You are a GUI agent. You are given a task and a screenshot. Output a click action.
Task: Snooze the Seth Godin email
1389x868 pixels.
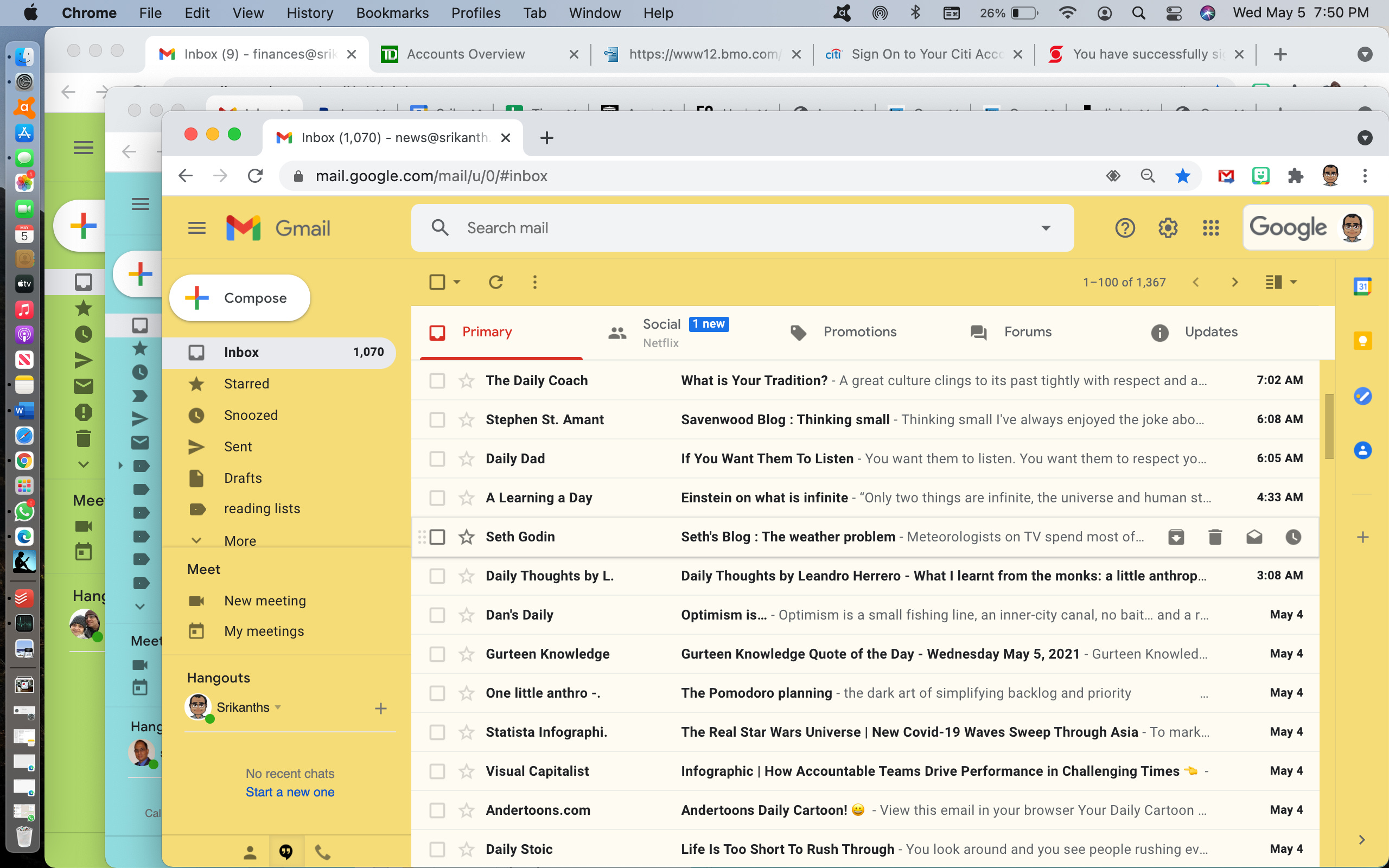pos(1293,537)
